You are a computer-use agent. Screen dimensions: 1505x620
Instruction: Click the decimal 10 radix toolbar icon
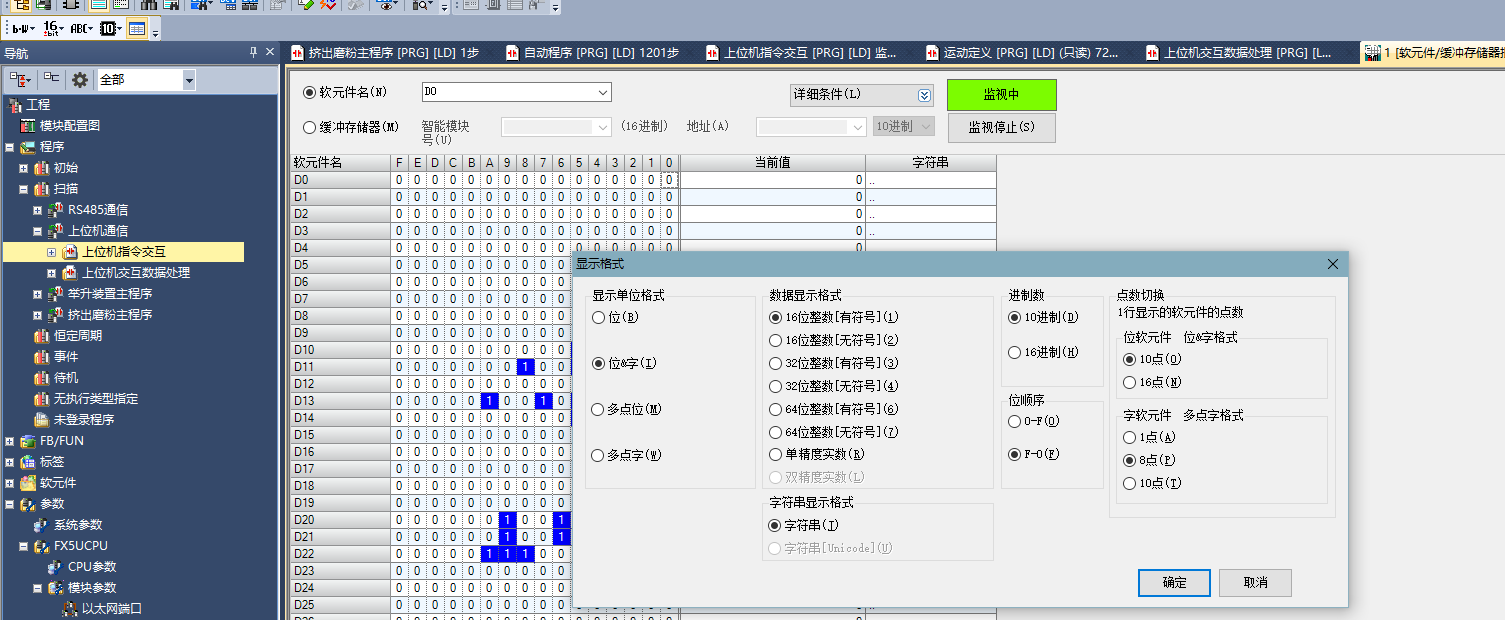click(110, 29)
